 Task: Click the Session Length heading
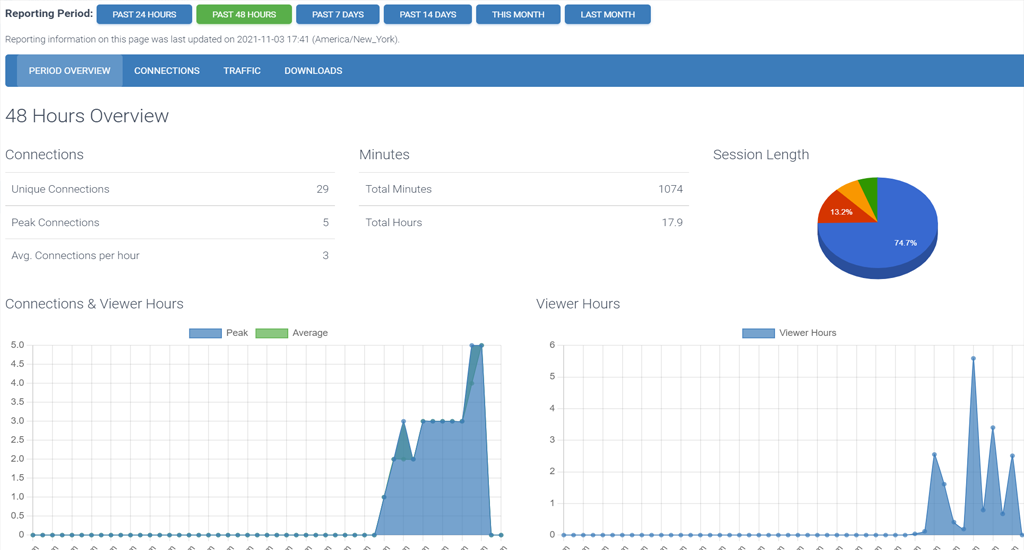pos(761,155)
